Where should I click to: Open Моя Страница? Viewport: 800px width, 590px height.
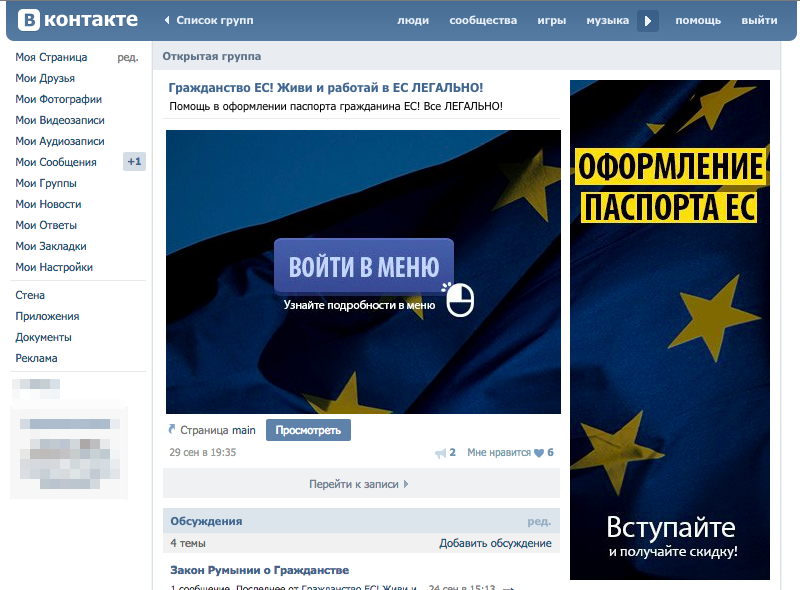pos(51,57)
